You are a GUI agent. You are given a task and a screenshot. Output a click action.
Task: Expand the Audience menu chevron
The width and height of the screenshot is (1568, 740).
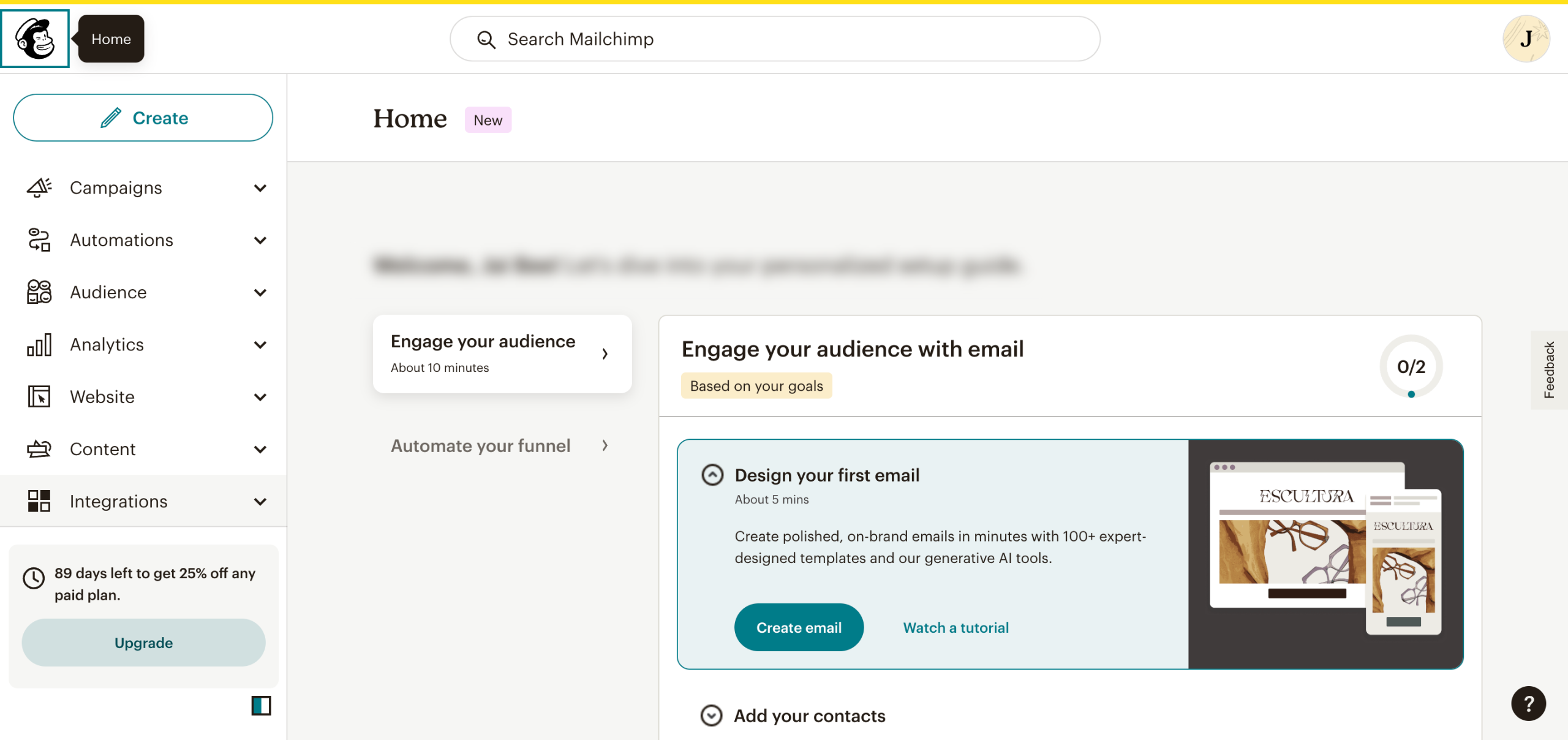[x=260, y=293]
